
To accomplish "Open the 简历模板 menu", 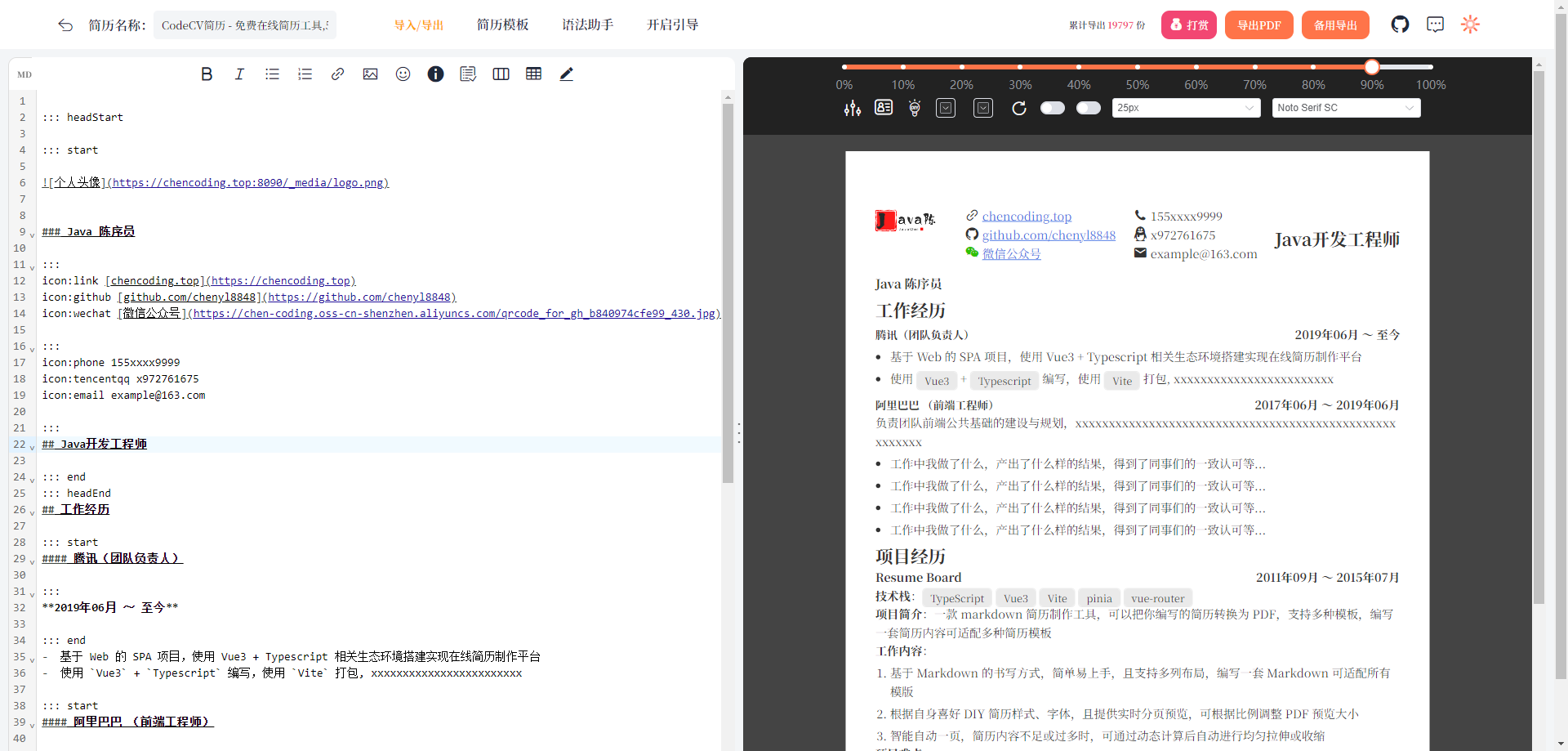I will click(503, 25).
